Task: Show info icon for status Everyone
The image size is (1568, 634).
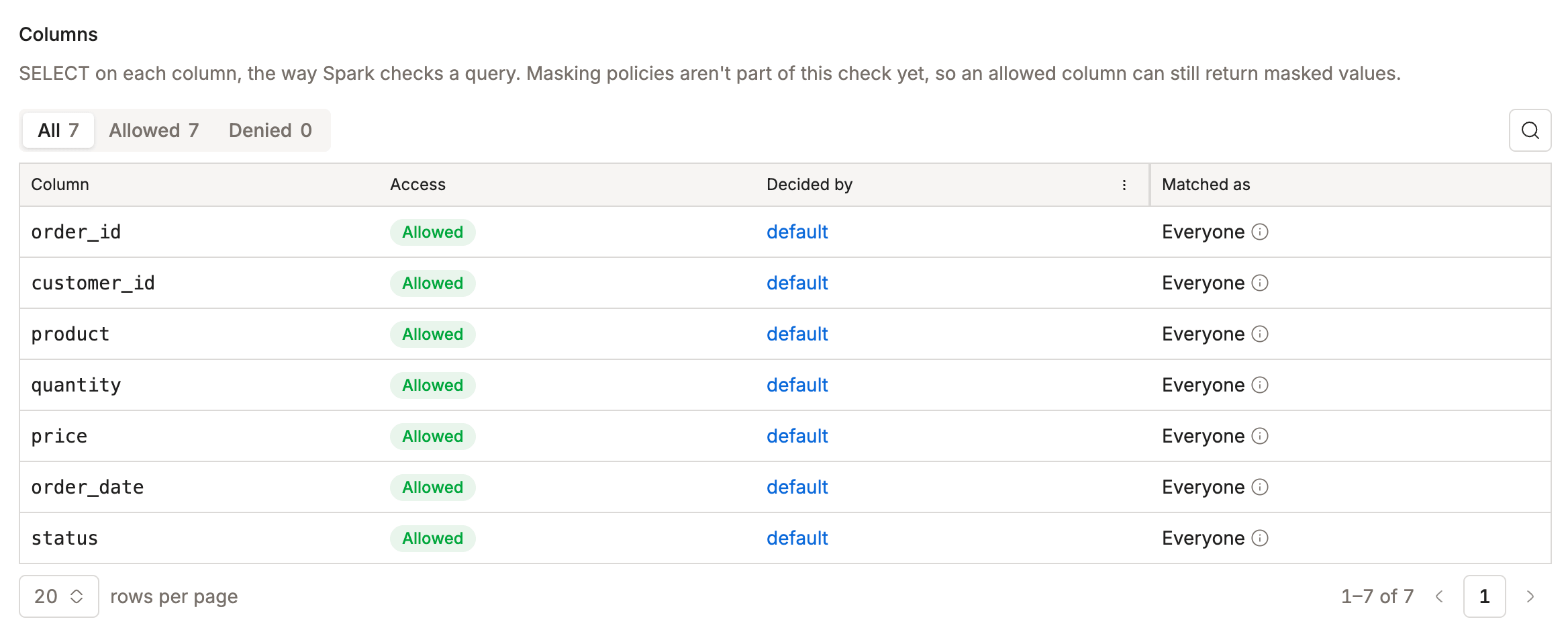Action: pos(1260,538)
